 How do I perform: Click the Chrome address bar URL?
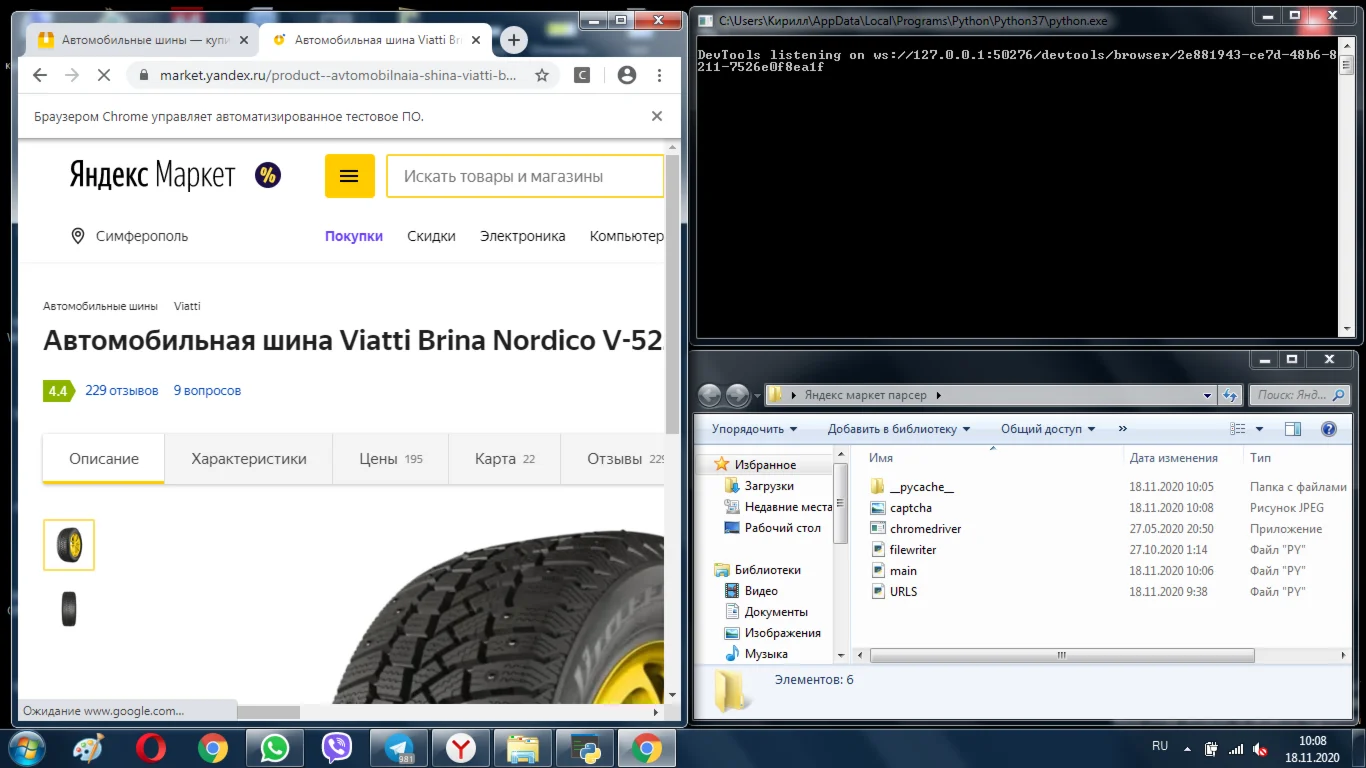(340, 75)
